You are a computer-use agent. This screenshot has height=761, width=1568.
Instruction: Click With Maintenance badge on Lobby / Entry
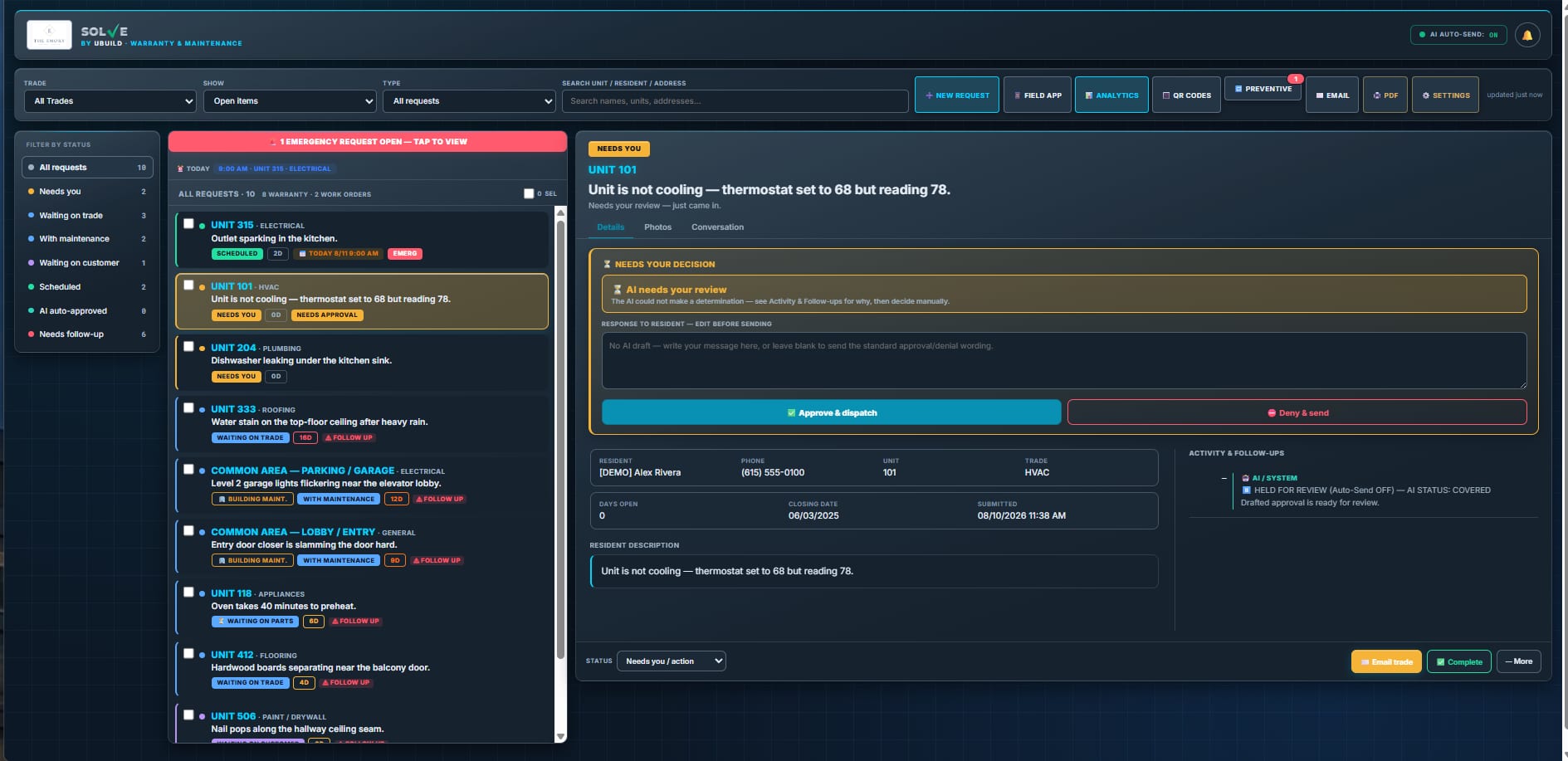pyautogui.click(x=339, y=561)
